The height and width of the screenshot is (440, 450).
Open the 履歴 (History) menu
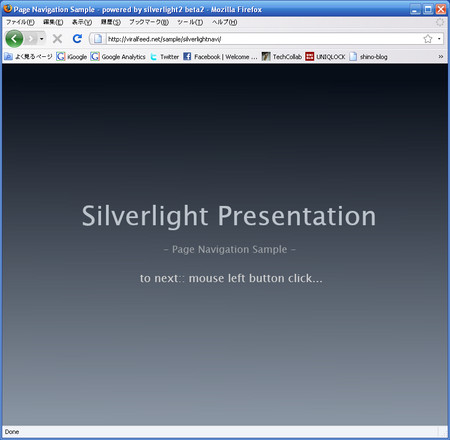tap(111, 22)
